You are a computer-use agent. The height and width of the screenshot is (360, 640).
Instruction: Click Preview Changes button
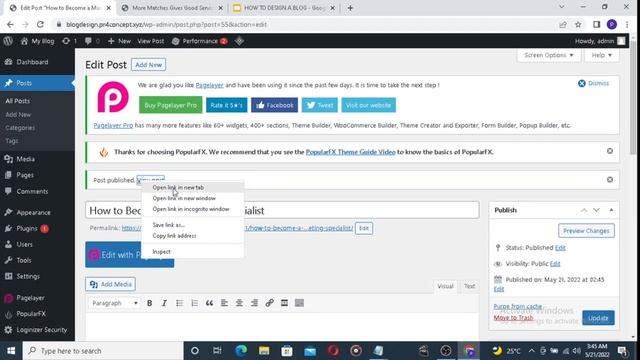tap(586, 231)
